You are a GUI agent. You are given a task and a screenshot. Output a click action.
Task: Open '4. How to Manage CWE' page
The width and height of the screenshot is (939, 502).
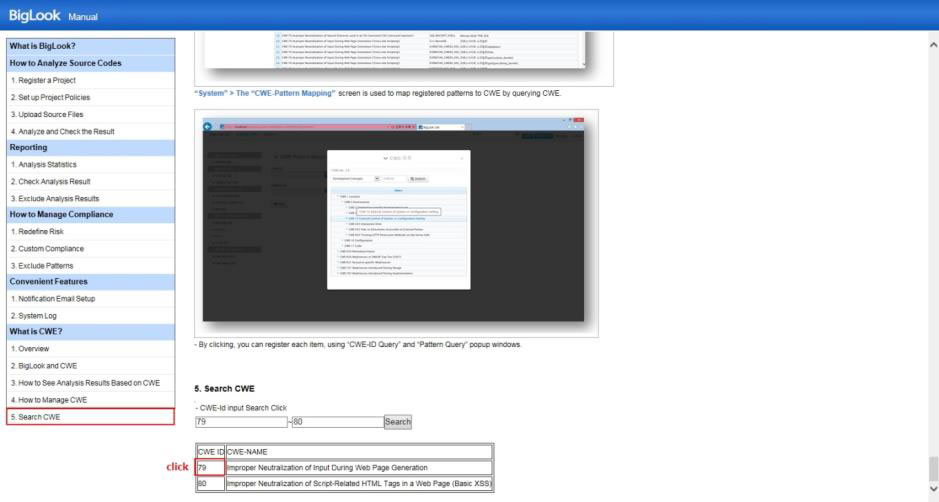click(90, 400)
